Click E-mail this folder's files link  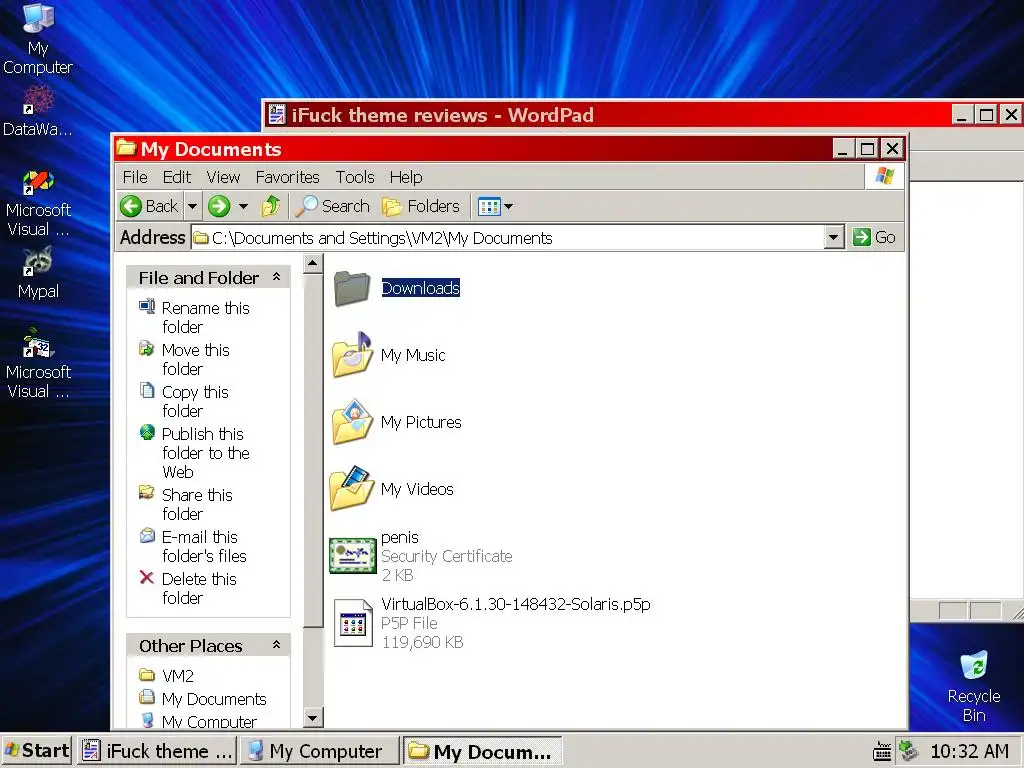(203, 546)
